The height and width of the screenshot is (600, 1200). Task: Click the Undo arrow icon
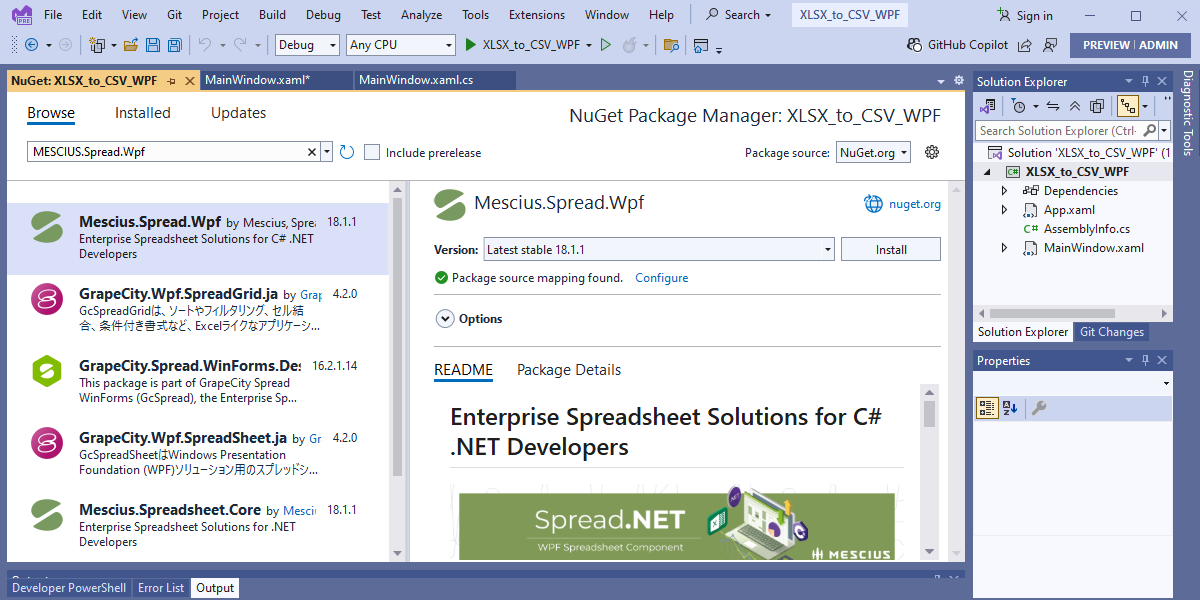(204, 45)
